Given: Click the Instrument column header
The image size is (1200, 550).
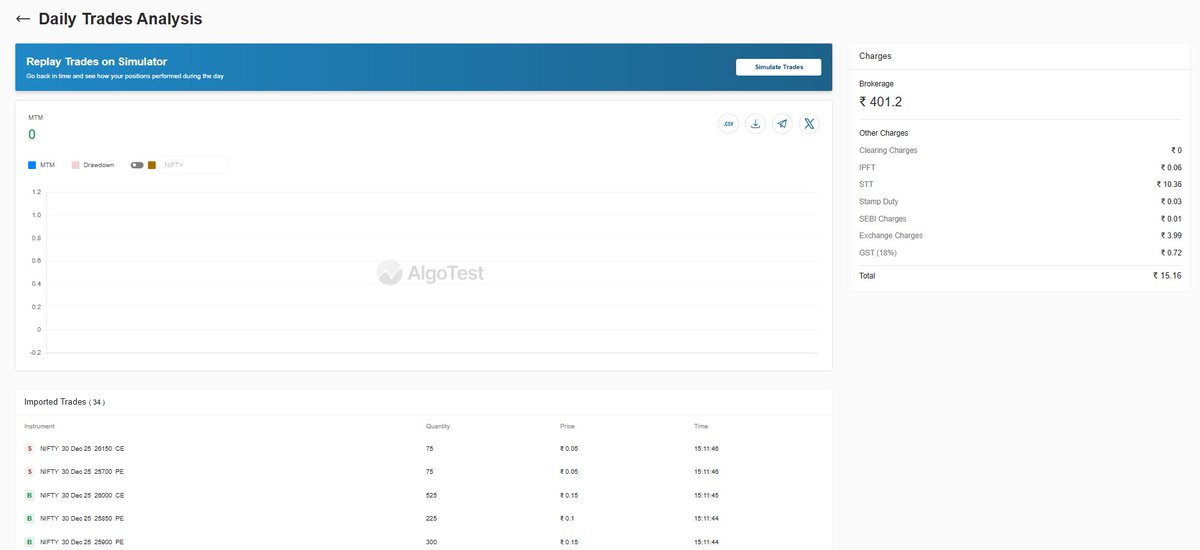Looking at the screenshot, I should coord(39,426).
